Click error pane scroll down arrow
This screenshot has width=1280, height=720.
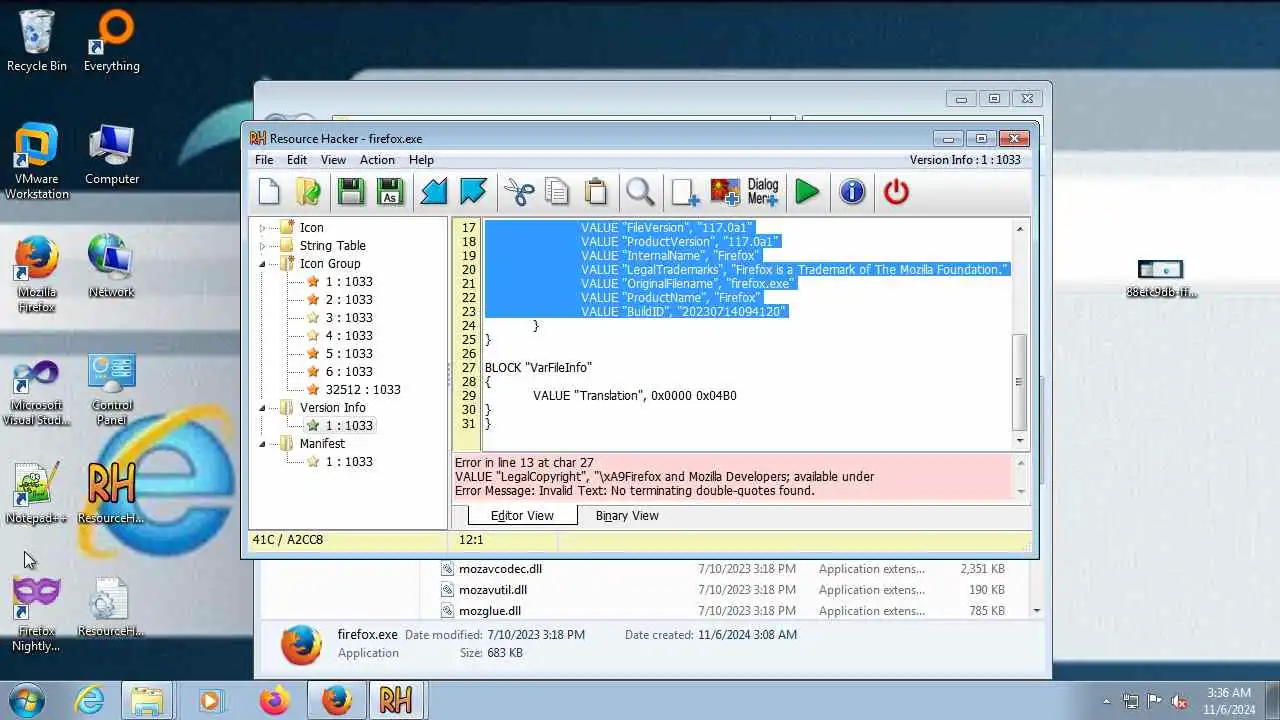tap(1020, 492)
